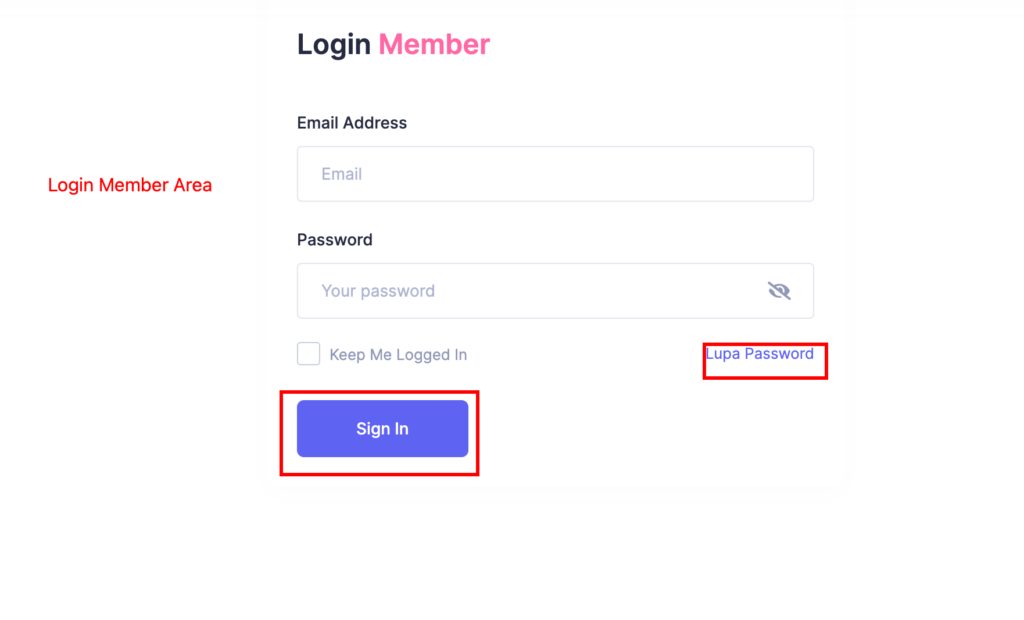
Task: Click the red Login Member Area annotation
Action: pos(129,185)
